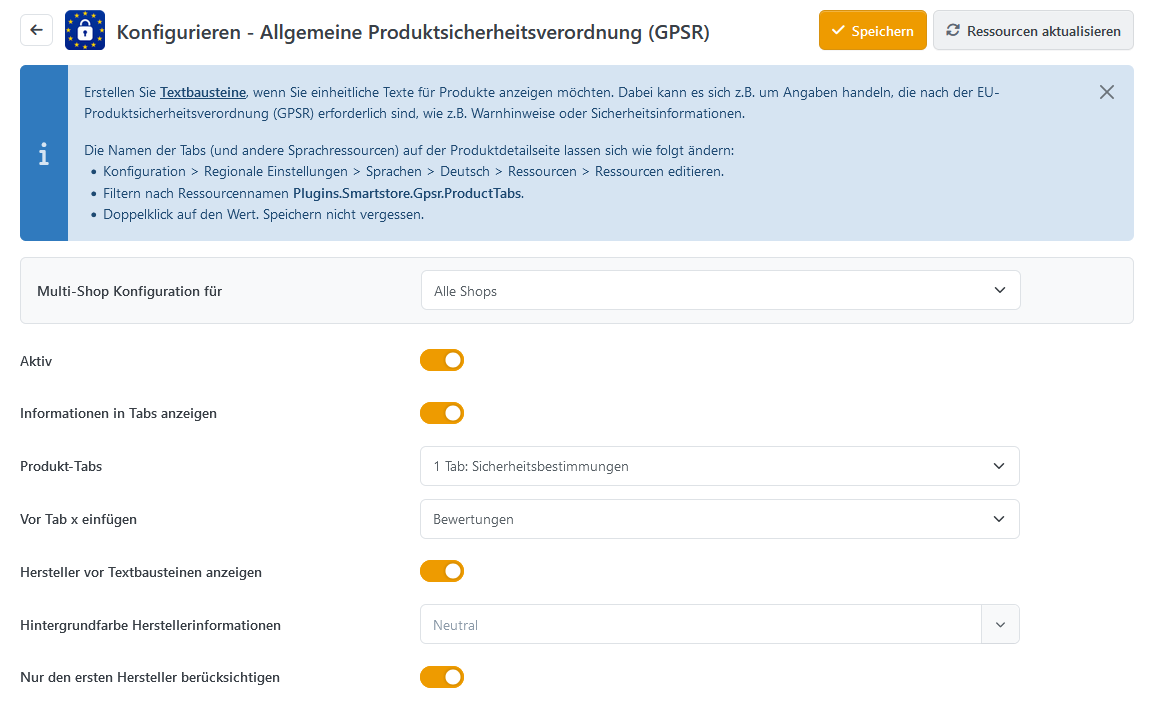Enable the Aktiv toggle
This screenshot has height=705, width=1149.
click(x=442, y=360)
